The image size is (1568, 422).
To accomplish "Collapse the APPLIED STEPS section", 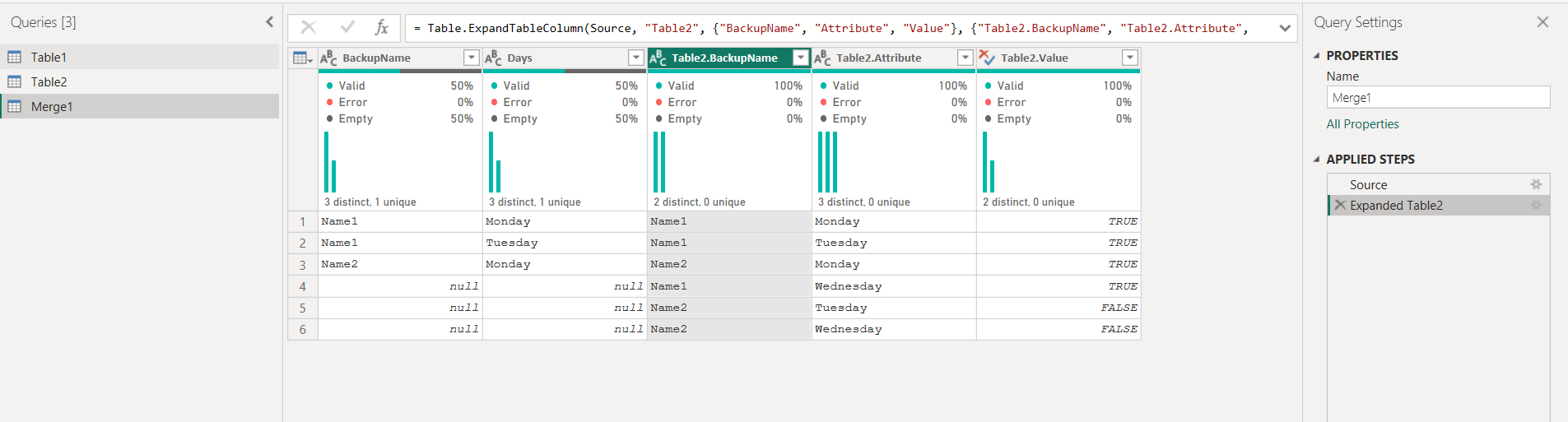I will point(1316,159).
